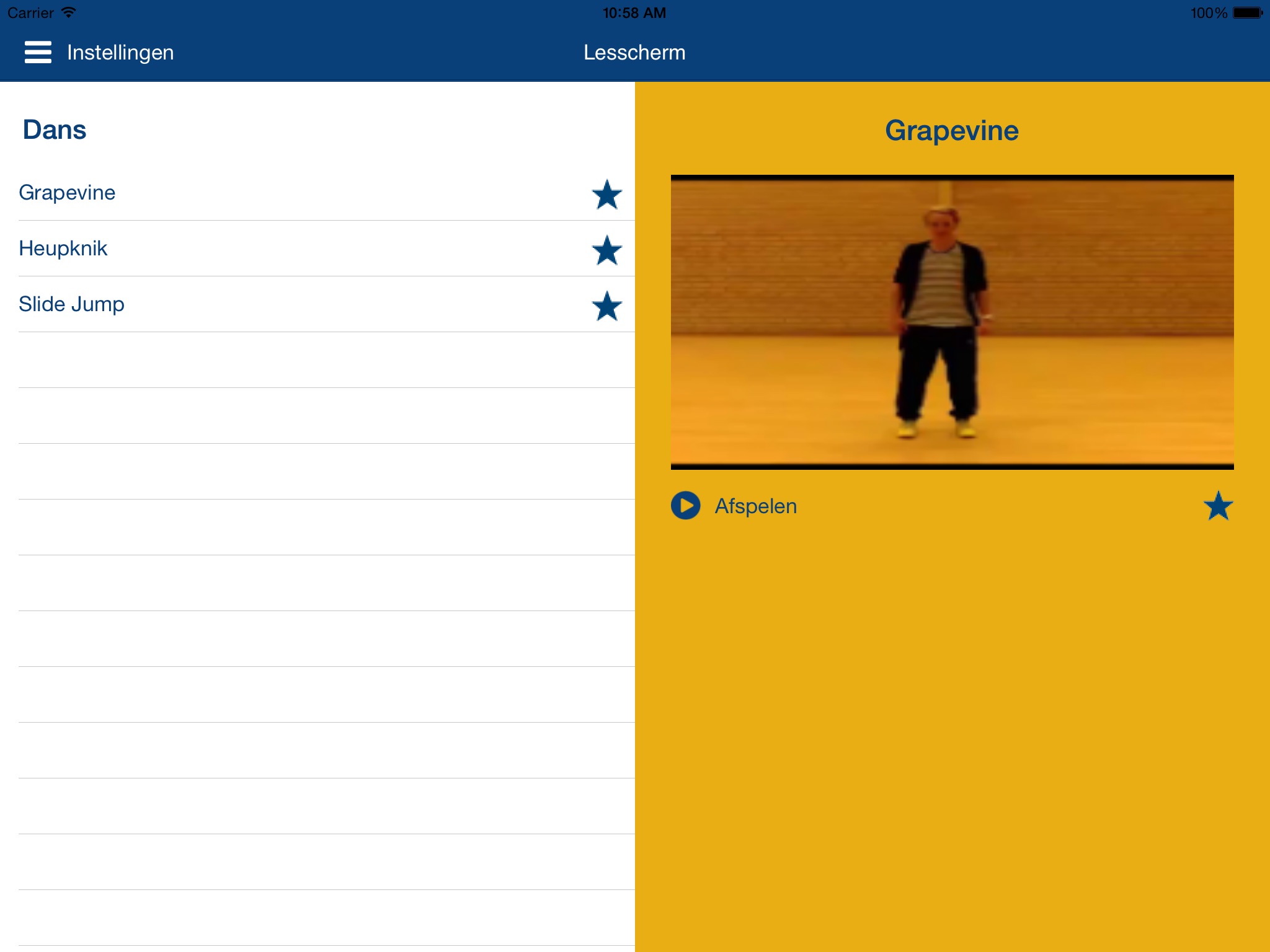This screenshot has height=952, width=1270.
Task: Toggle favorite star below the video
Action: coord(1219,506)
